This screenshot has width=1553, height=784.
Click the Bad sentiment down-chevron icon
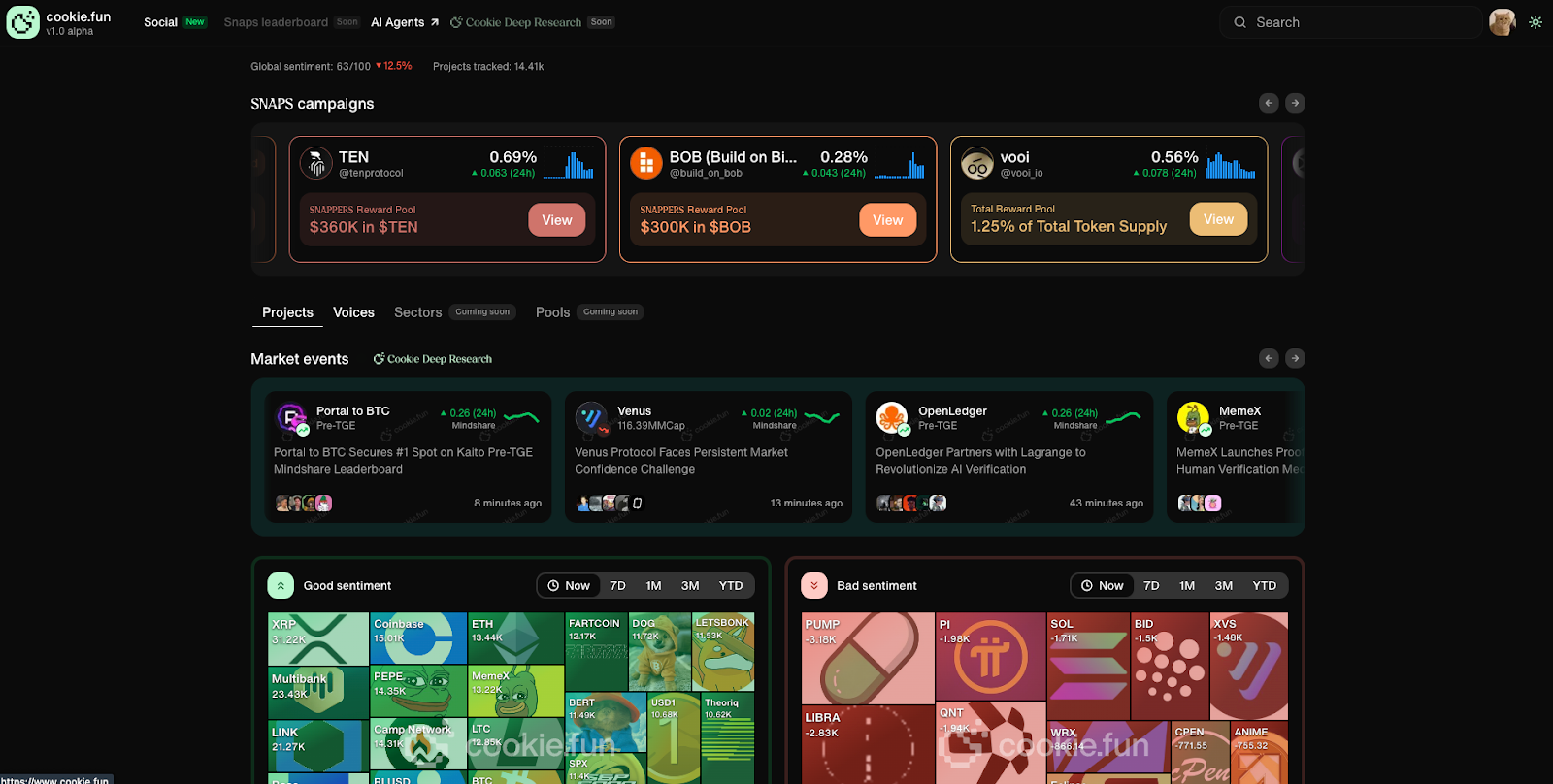814,585
